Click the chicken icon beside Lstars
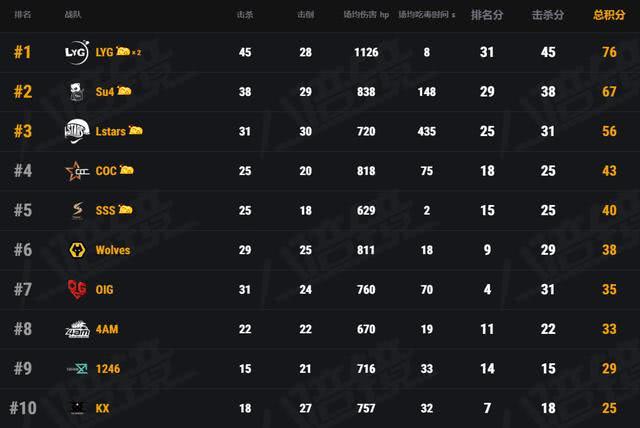The height and width of the screenshot is (428, 640). [135, 130]
